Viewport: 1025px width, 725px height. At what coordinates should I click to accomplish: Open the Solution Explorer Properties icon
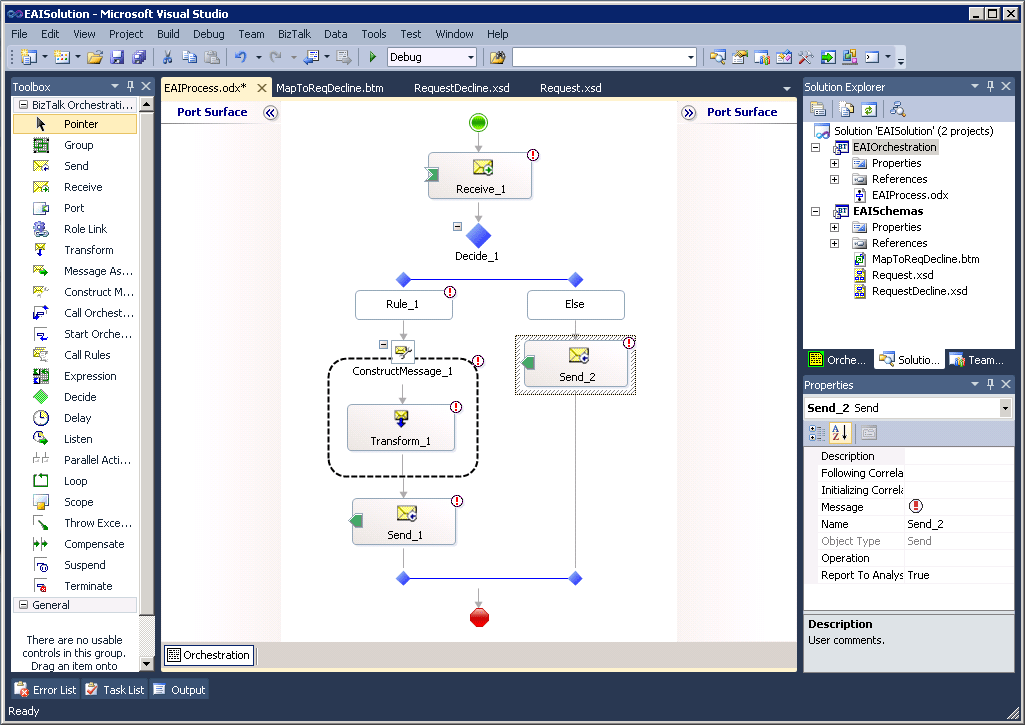818,108
